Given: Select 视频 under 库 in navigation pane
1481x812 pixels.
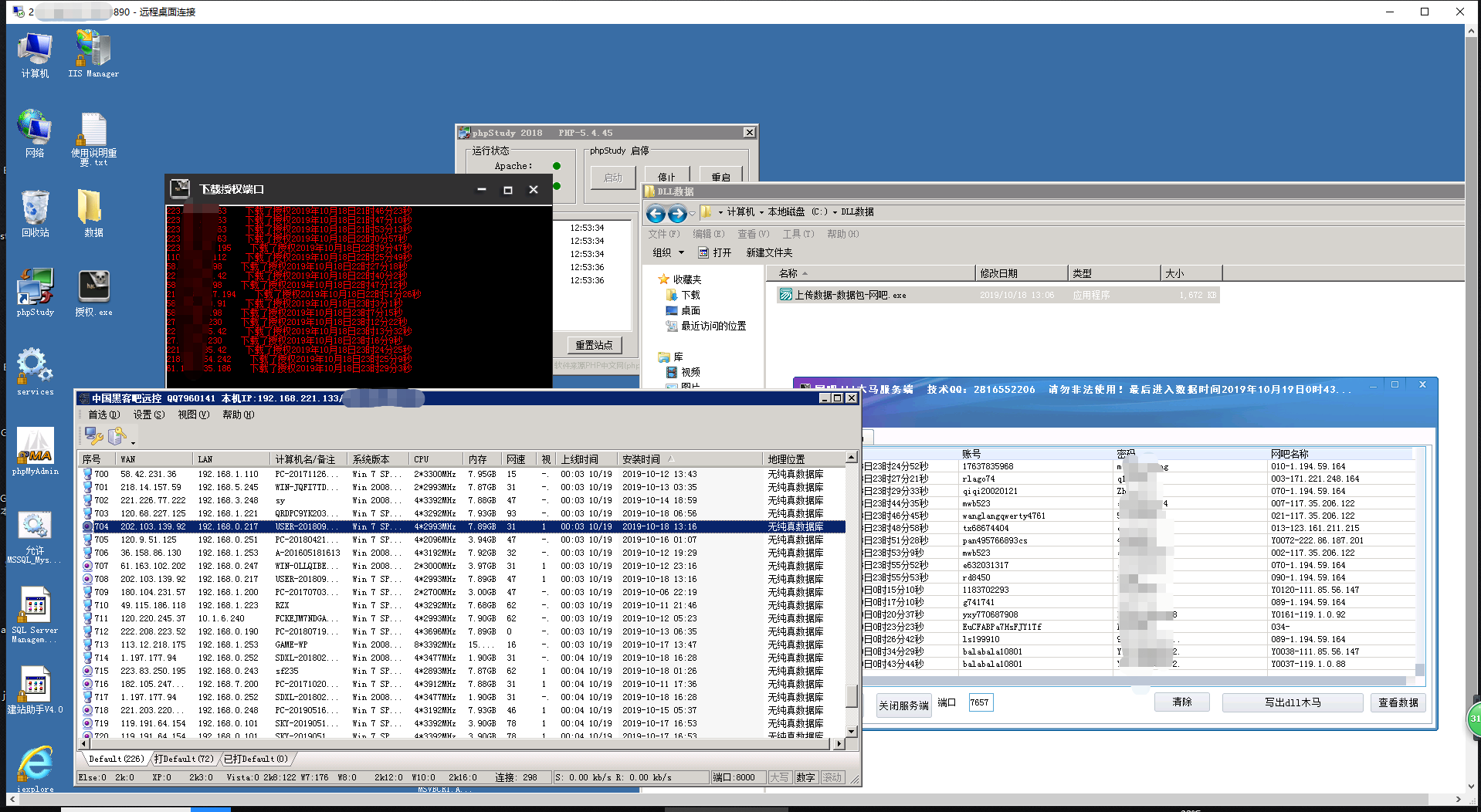Looking at the screenshot, I should (x=683, y=372).
